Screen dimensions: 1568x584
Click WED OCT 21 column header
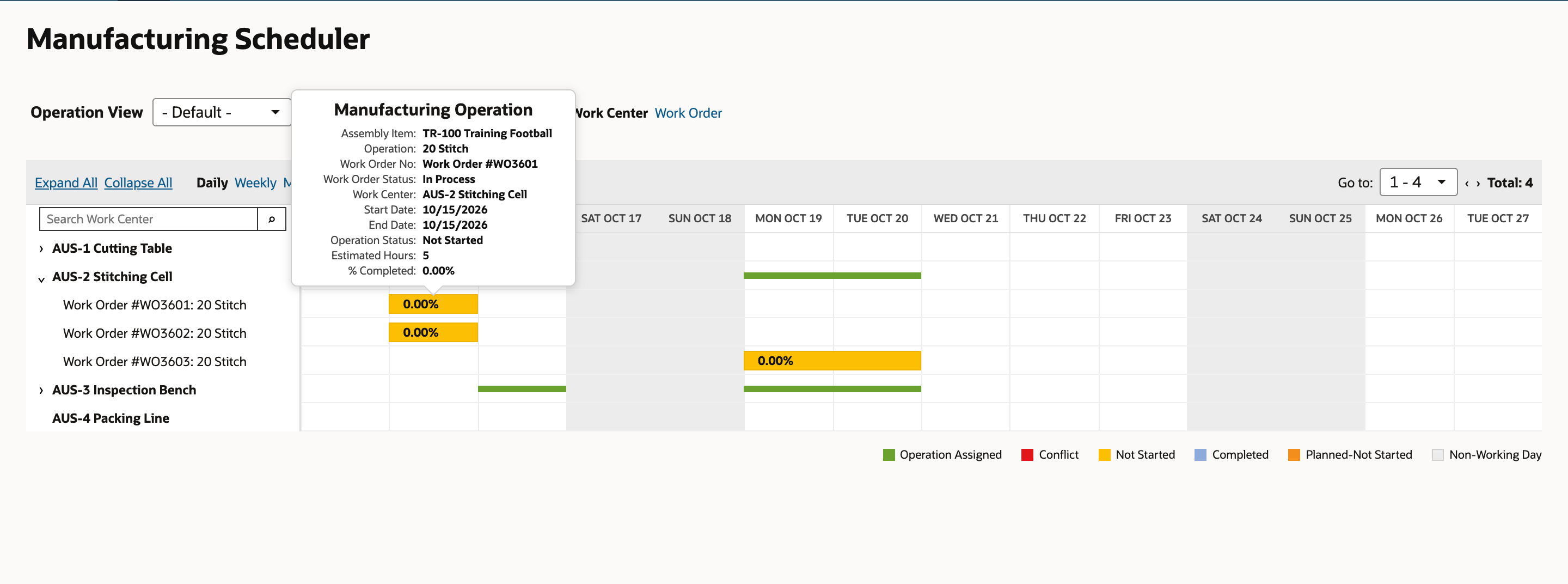pos(966,218)
